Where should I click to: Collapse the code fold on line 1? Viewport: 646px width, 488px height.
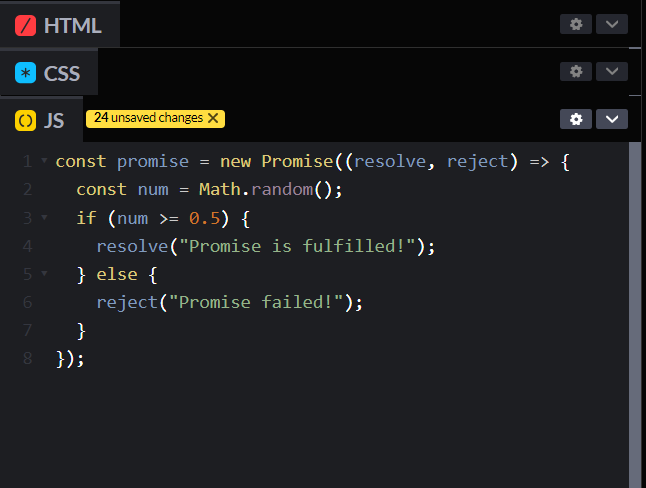click(44, 161)
